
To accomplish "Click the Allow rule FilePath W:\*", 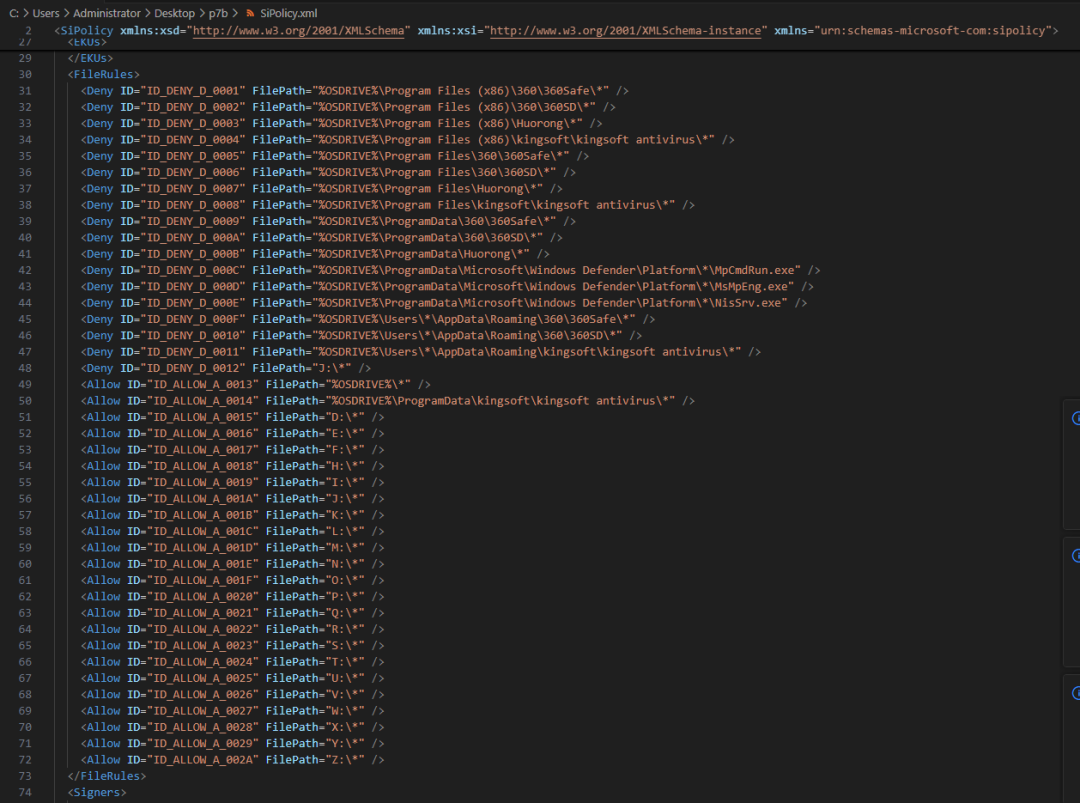I will (x=233, y=711).
